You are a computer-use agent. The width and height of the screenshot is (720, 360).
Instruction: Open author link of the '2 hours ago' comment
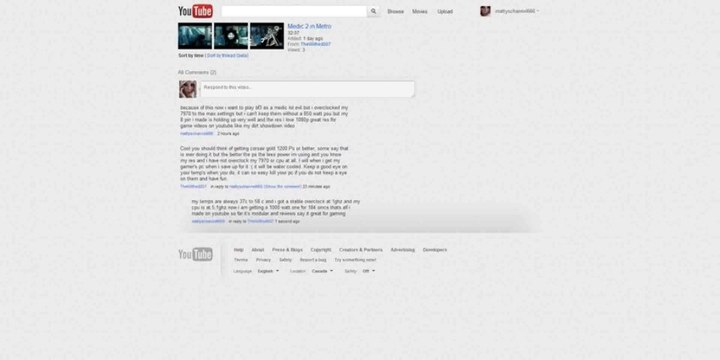(x=197, y=134)
